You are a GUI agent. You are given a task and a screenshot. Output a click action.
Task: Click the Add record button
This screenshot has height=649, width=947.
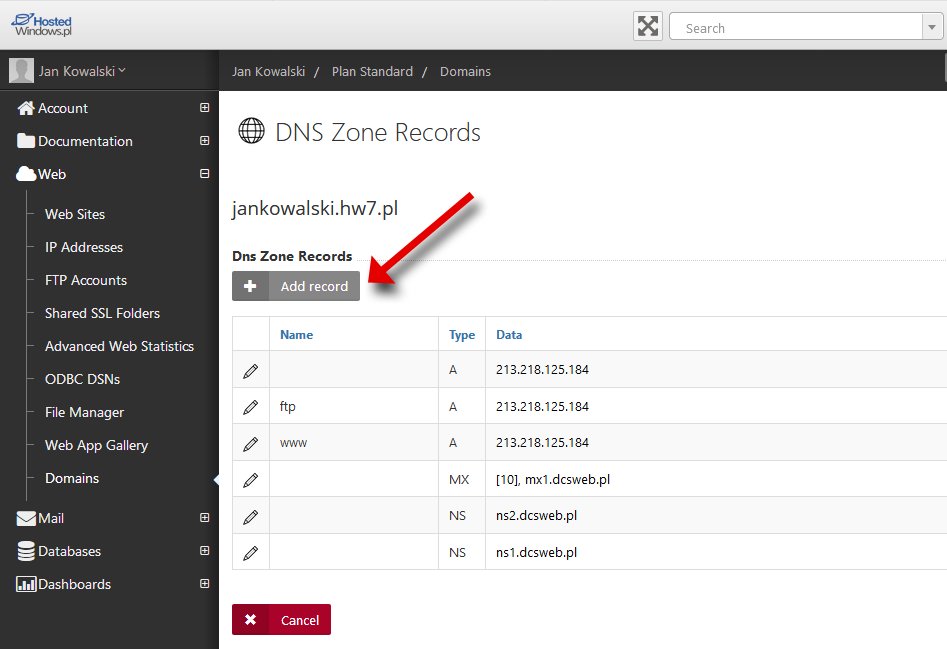pos(296,286)
